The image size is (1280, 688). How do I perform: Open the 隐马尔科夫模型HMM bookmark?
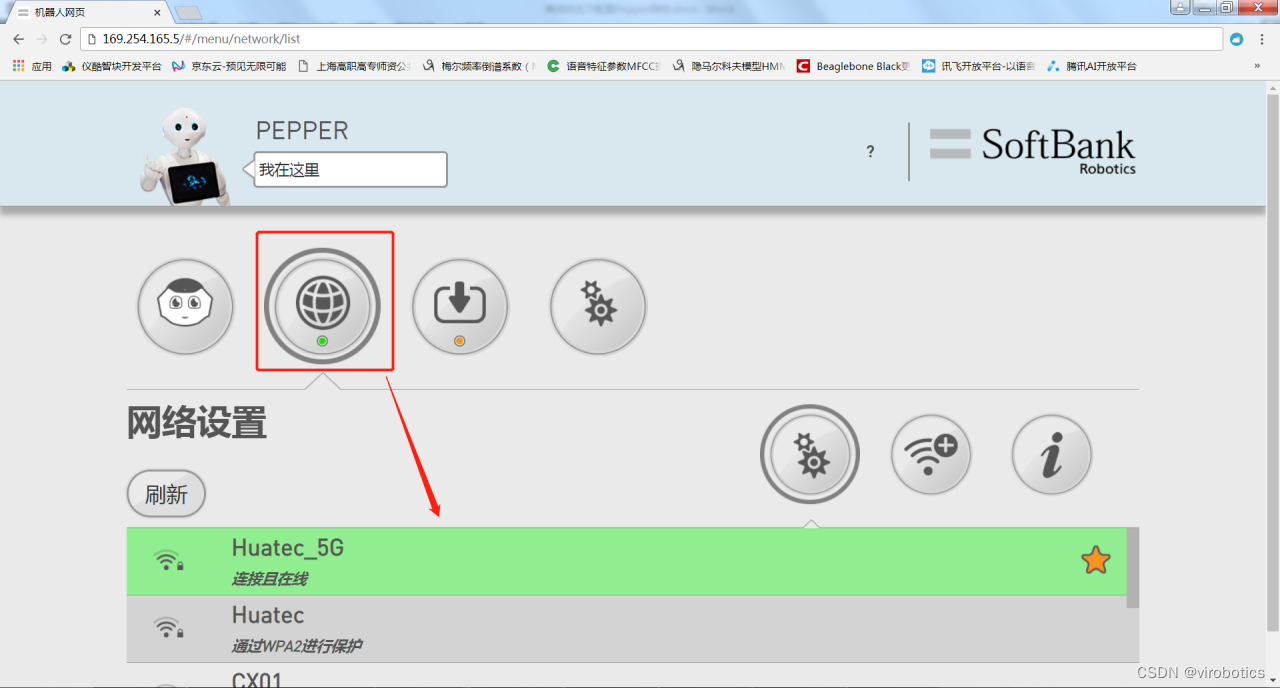tap(729, 66)
